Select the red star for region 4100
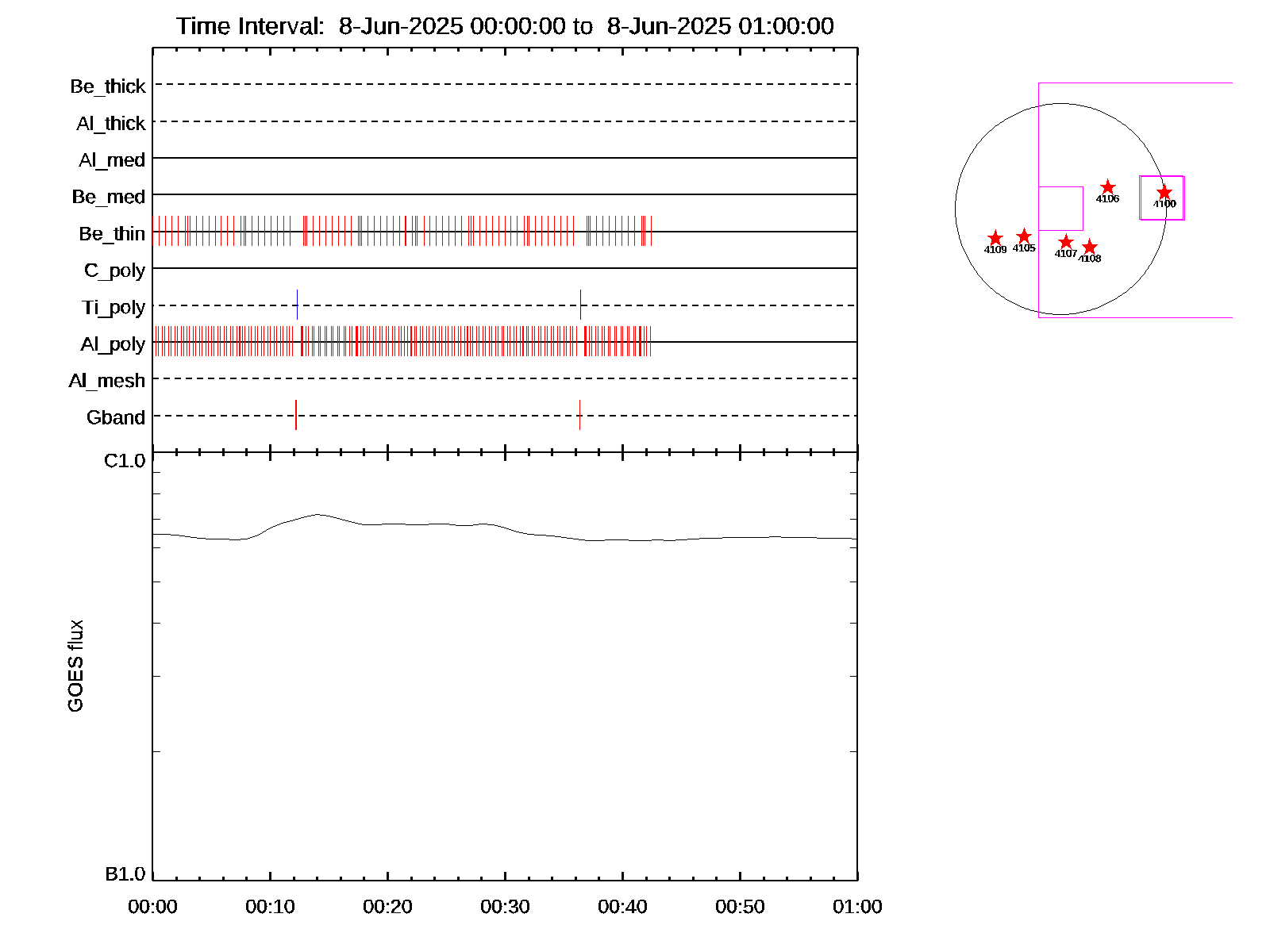 [1164, 193]
